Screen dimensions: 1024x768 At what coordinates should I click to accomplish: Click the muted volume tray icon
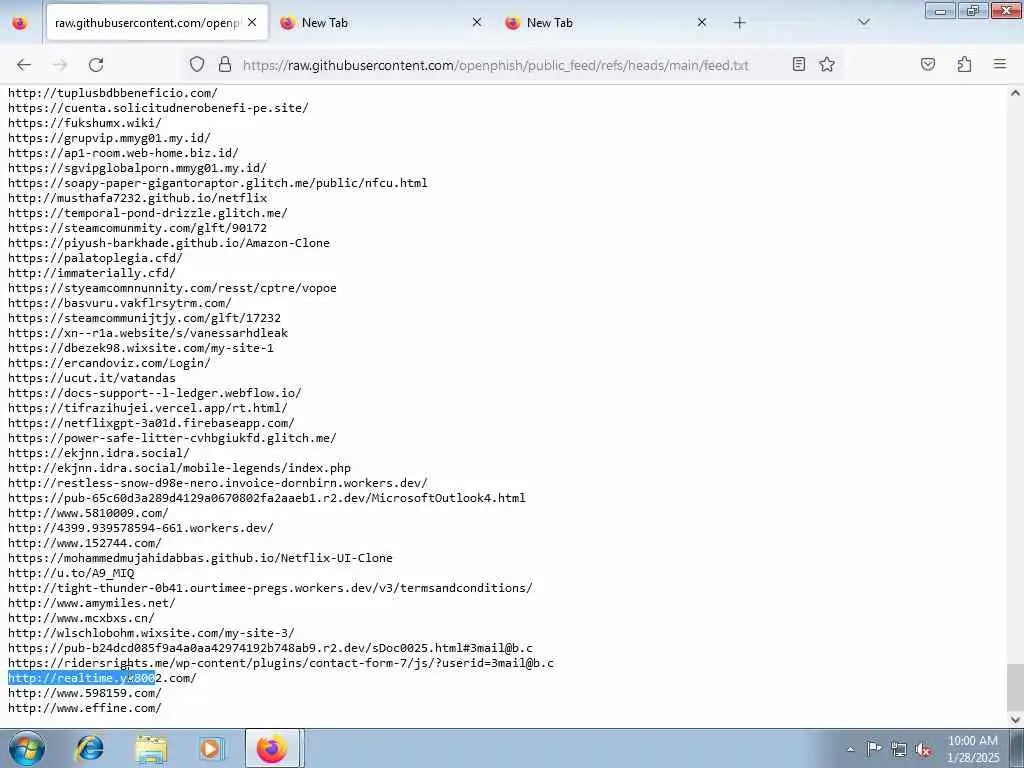point(923,749)
